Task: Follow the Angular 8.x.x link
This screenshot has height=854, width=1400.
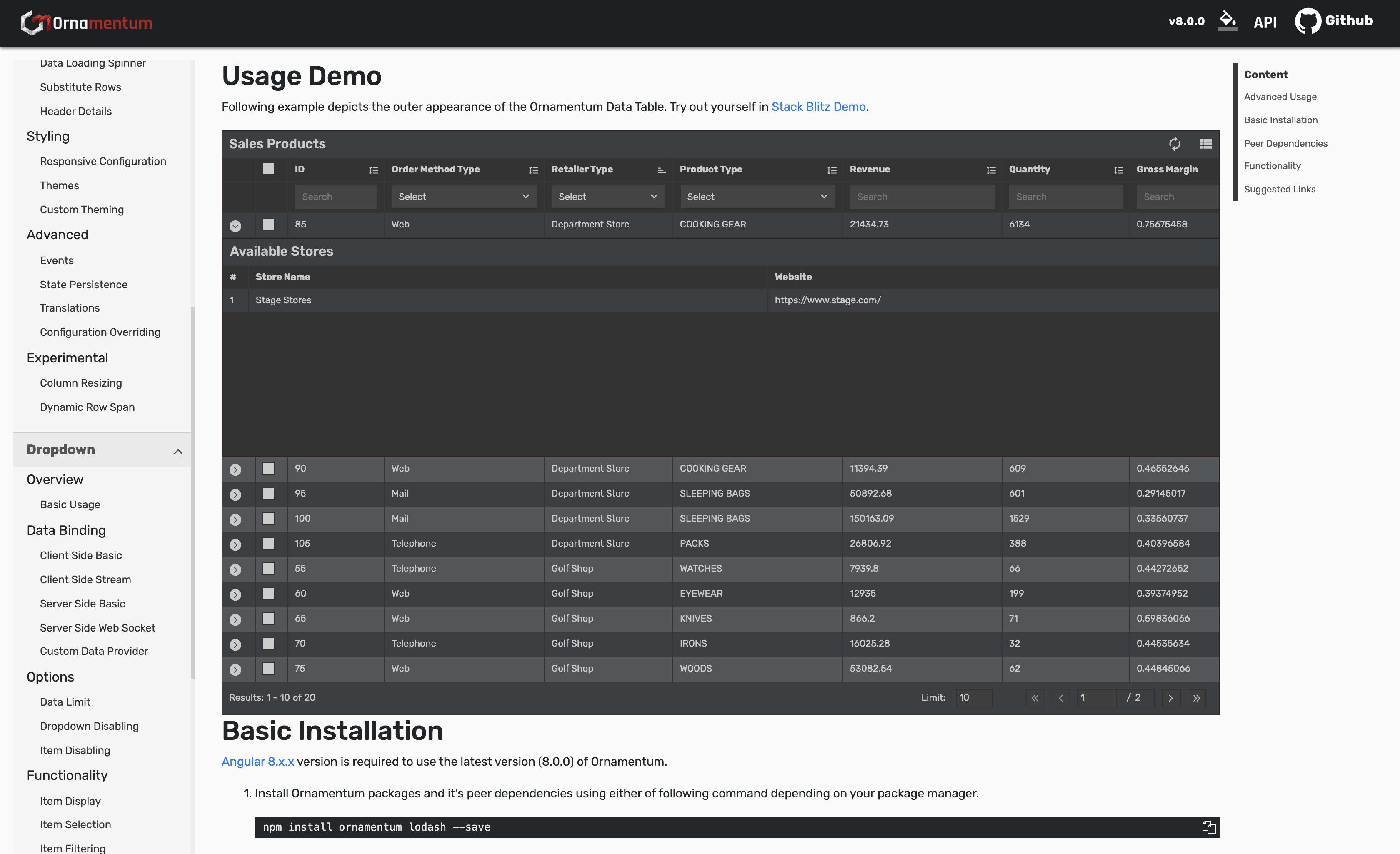Action: click(258, 762)
